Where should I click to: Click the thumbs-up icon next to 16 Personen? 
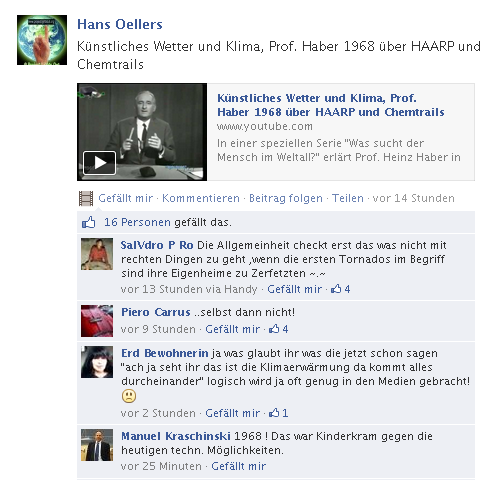click(x=89, y=222)
